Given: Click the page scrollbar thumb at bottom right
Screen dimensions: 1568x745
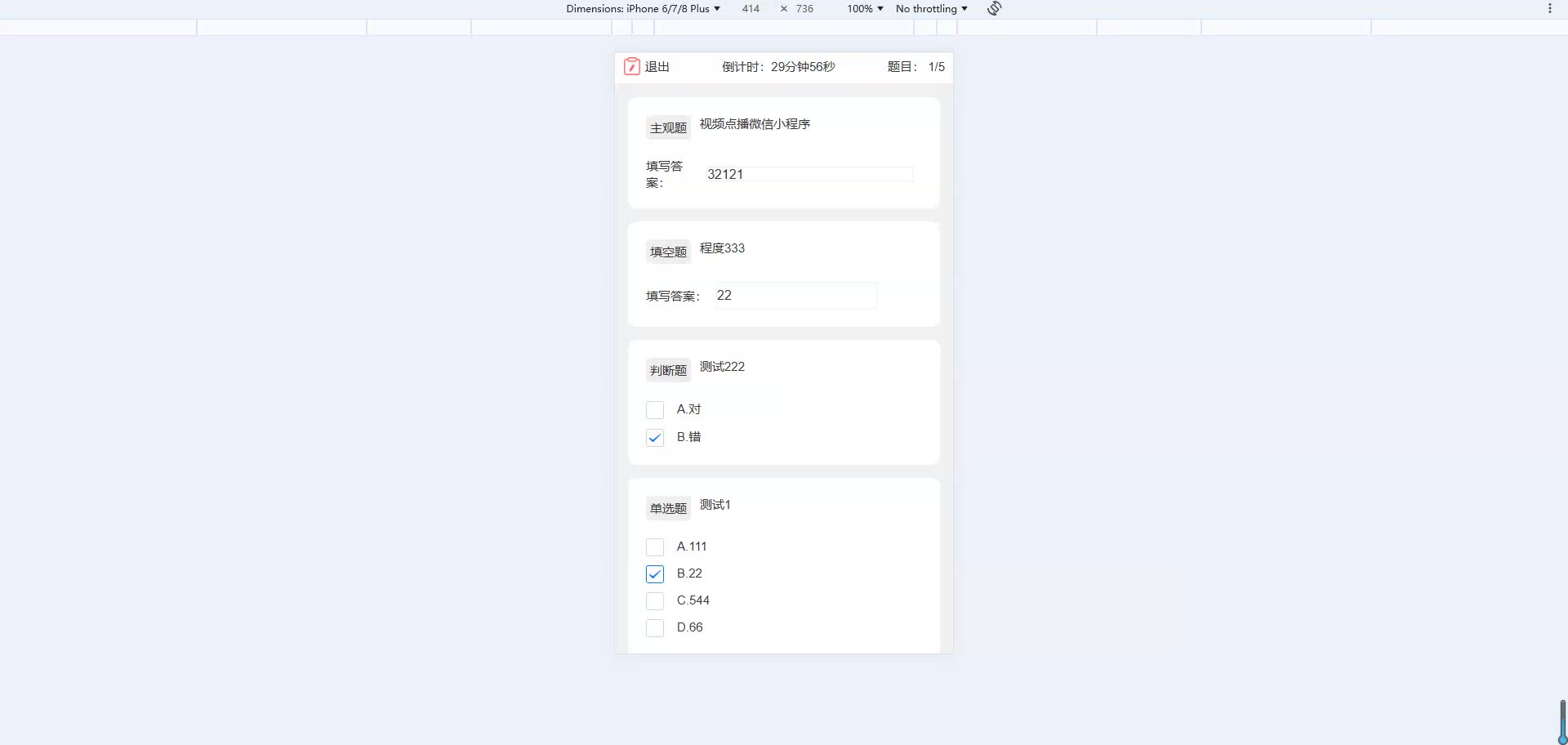Looking at the screenshot, I should pos(1562,720).
